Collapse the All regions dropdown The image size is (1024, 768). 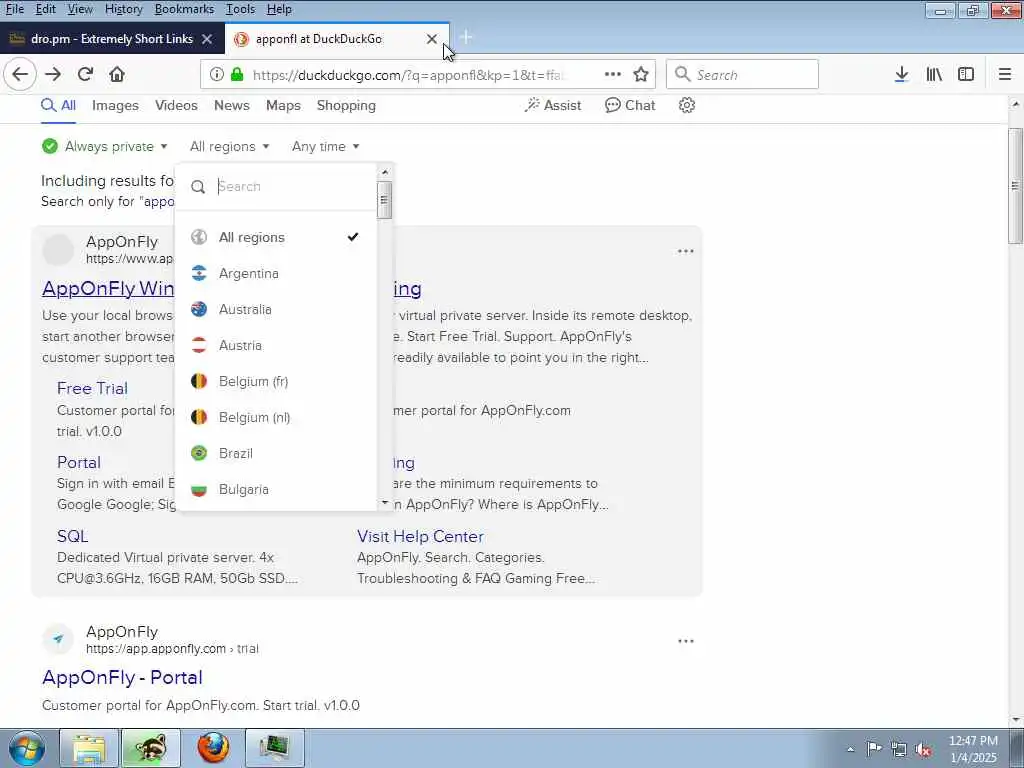click(x=229, y=146)
